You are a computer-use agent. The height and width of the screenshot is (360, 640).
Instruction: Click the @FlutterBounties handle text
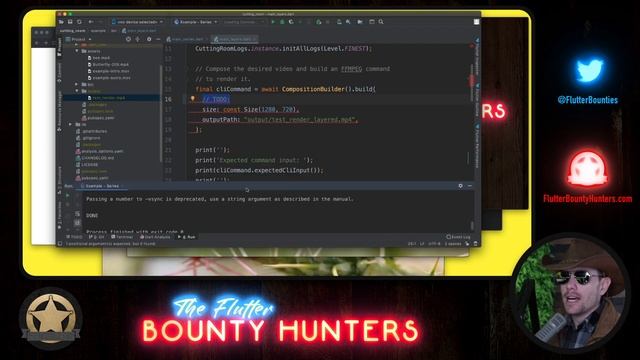click(588, 100)
